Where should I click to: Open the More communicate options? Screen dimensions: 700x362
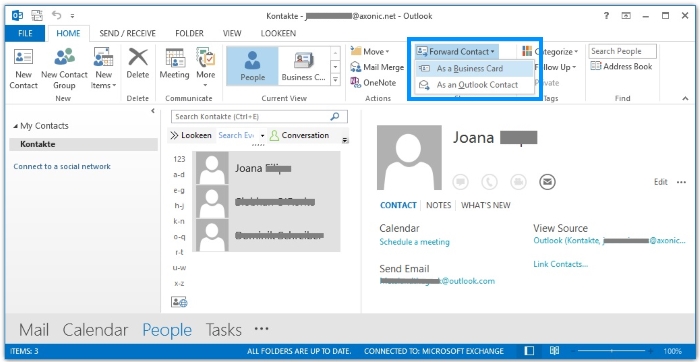click(x=205, y=68)
